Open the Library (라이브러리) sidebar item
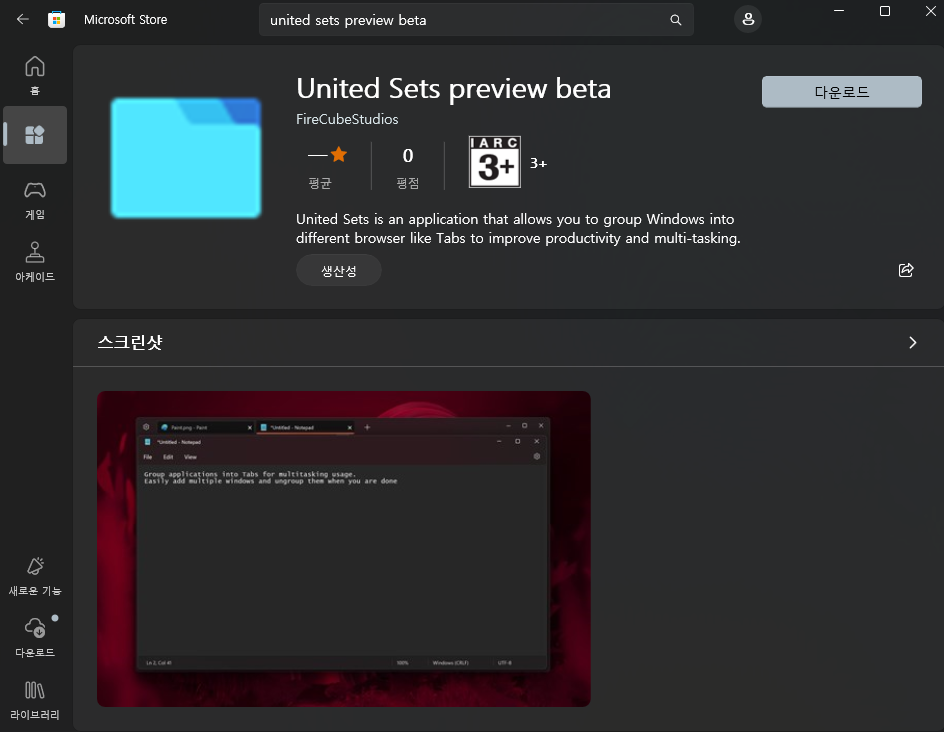 click(x=35, y=700)
